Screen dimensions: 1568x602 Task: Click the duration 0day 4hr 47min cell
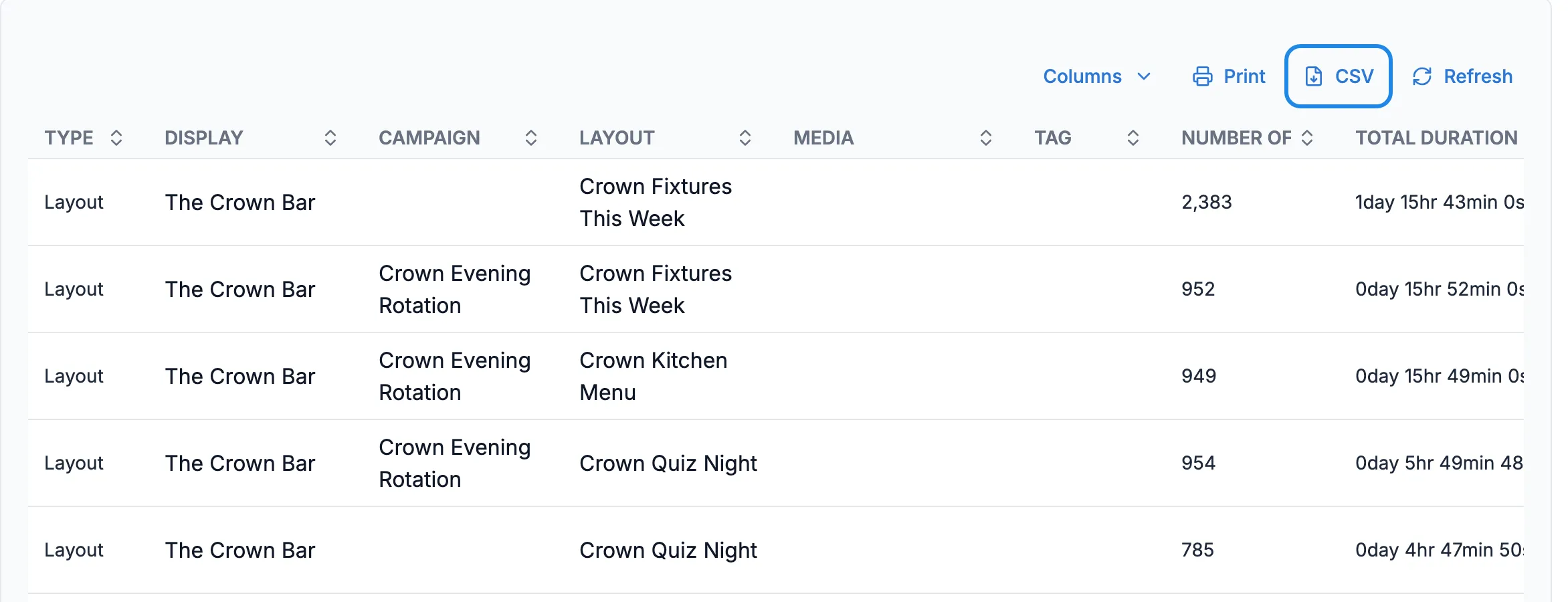coord(1440,550)
